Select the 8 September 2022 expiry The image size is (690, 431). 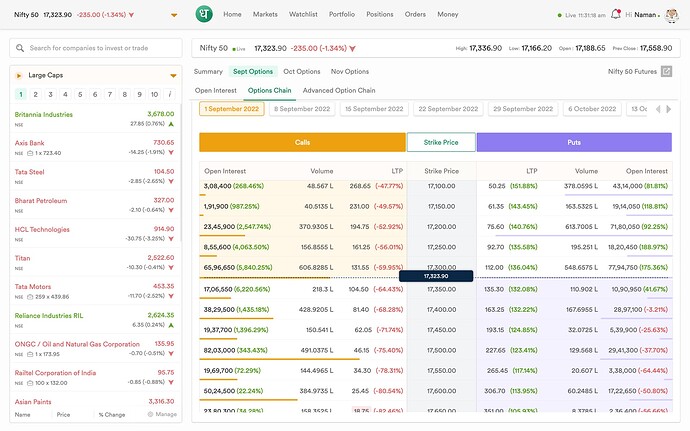click(302, 109)
